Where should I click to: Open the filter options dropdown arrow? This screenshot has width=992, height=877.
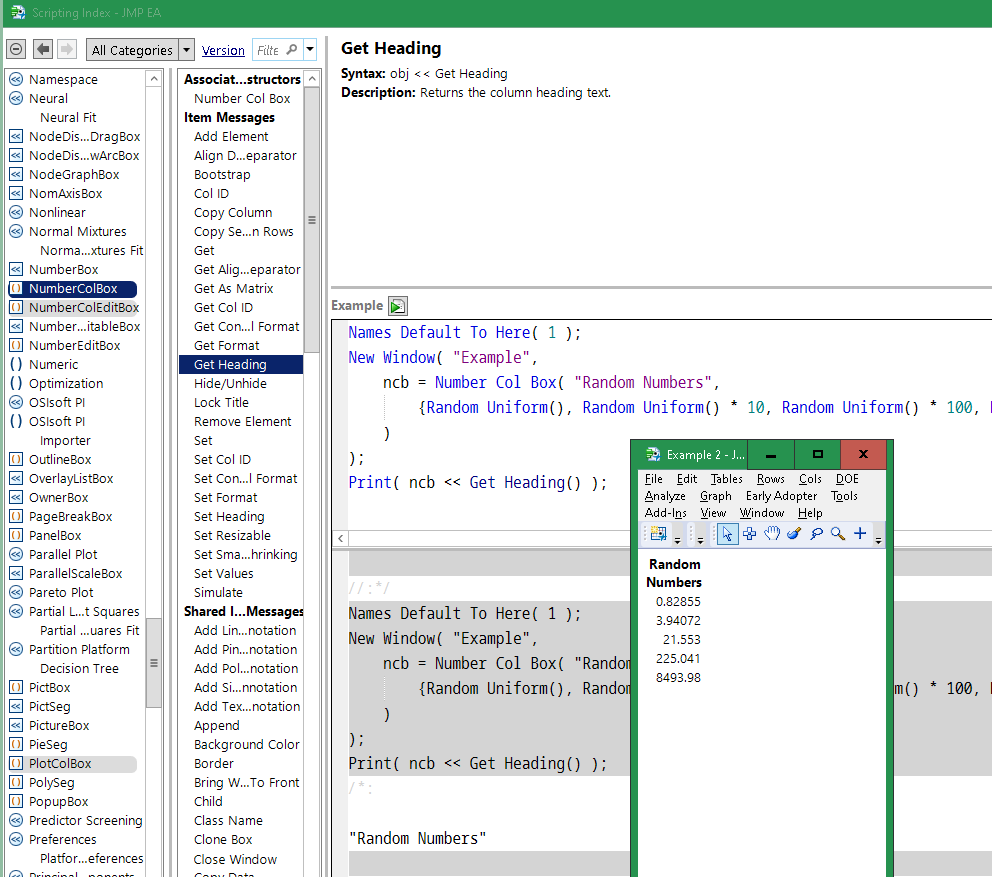point(310,50)
